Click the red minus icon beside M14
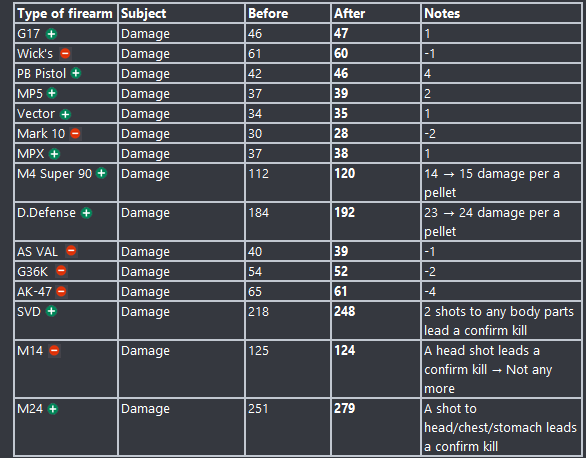The image size is (586, 458). click(54, 350)
